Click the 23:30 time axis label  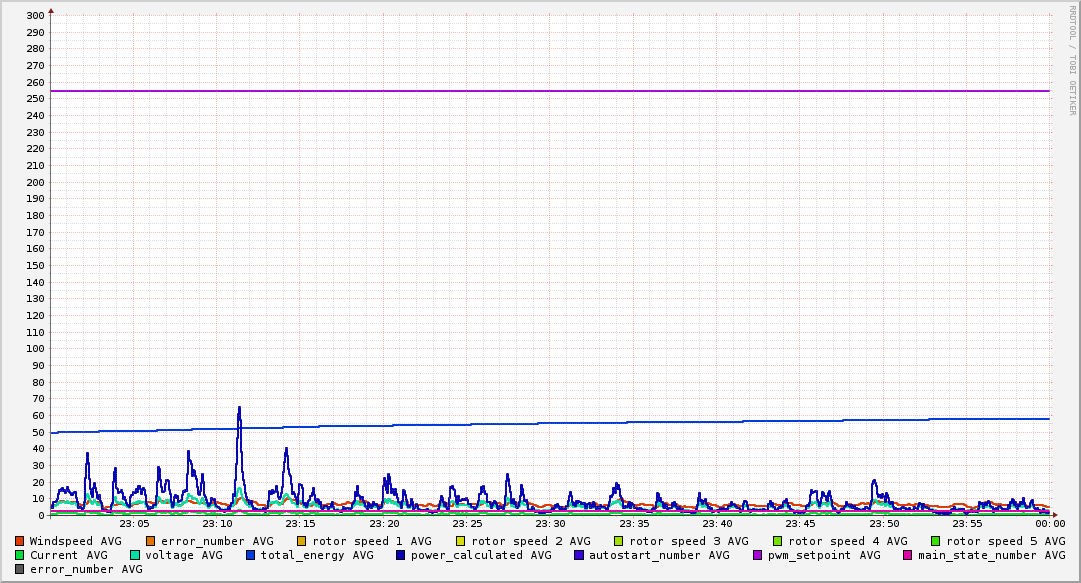coord(550,524)
